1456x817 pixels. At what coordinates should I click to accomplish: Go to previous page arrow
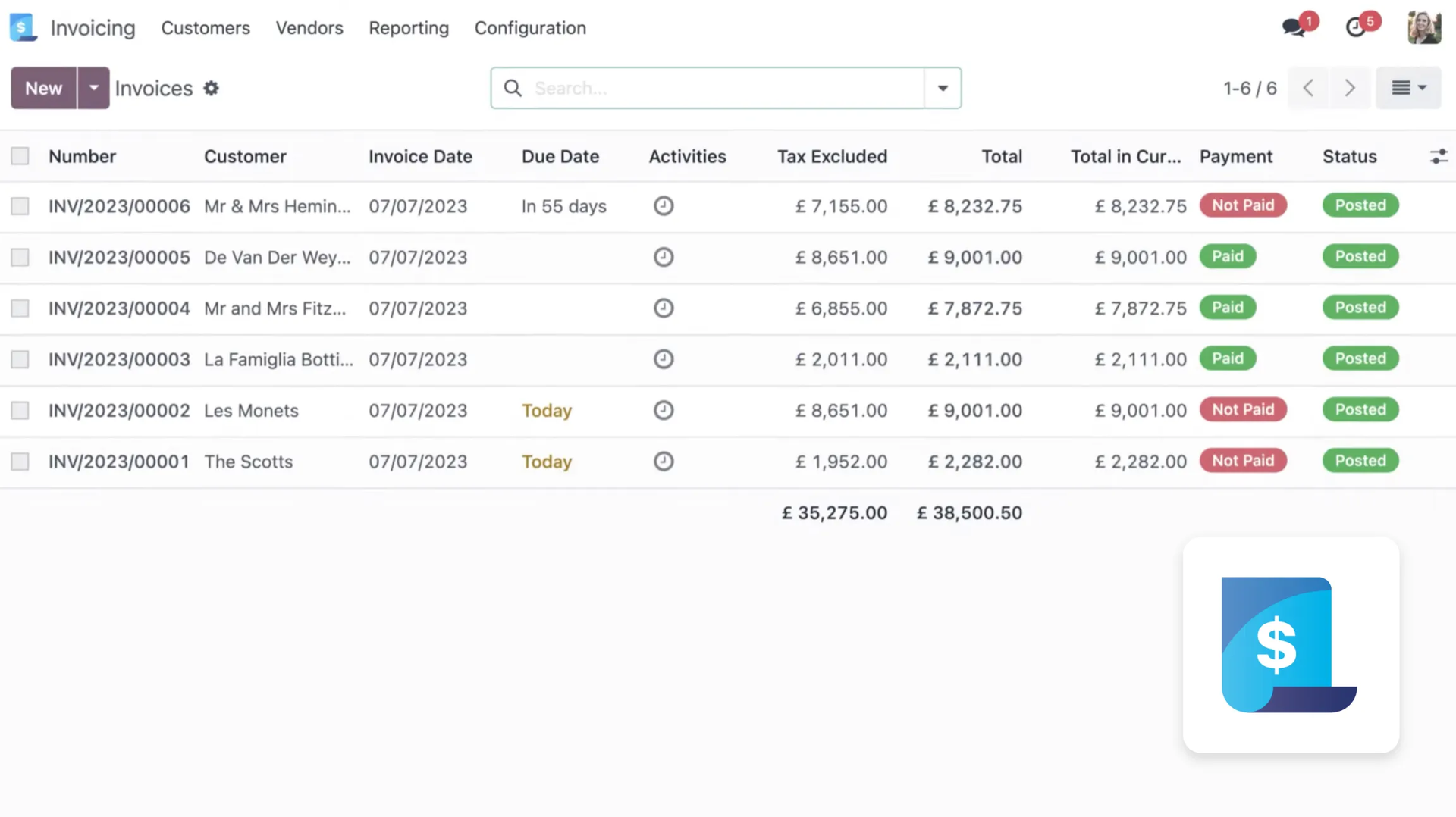[1308, 88]
